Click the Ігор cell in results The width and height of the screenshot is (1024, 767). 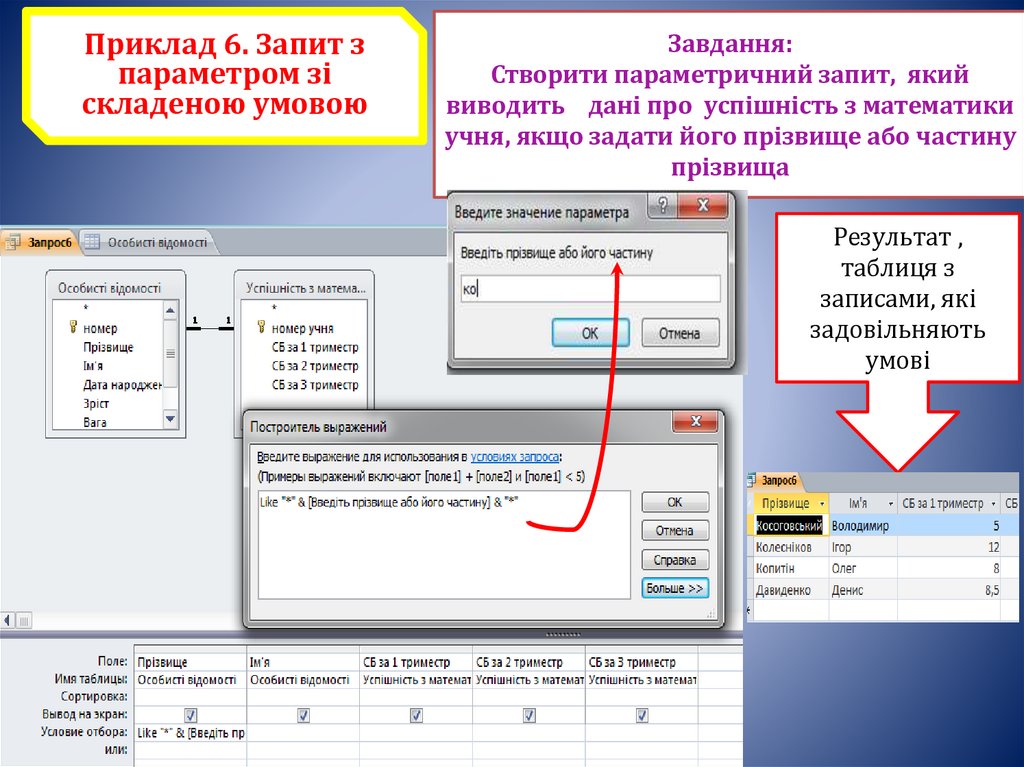(863, 547)
